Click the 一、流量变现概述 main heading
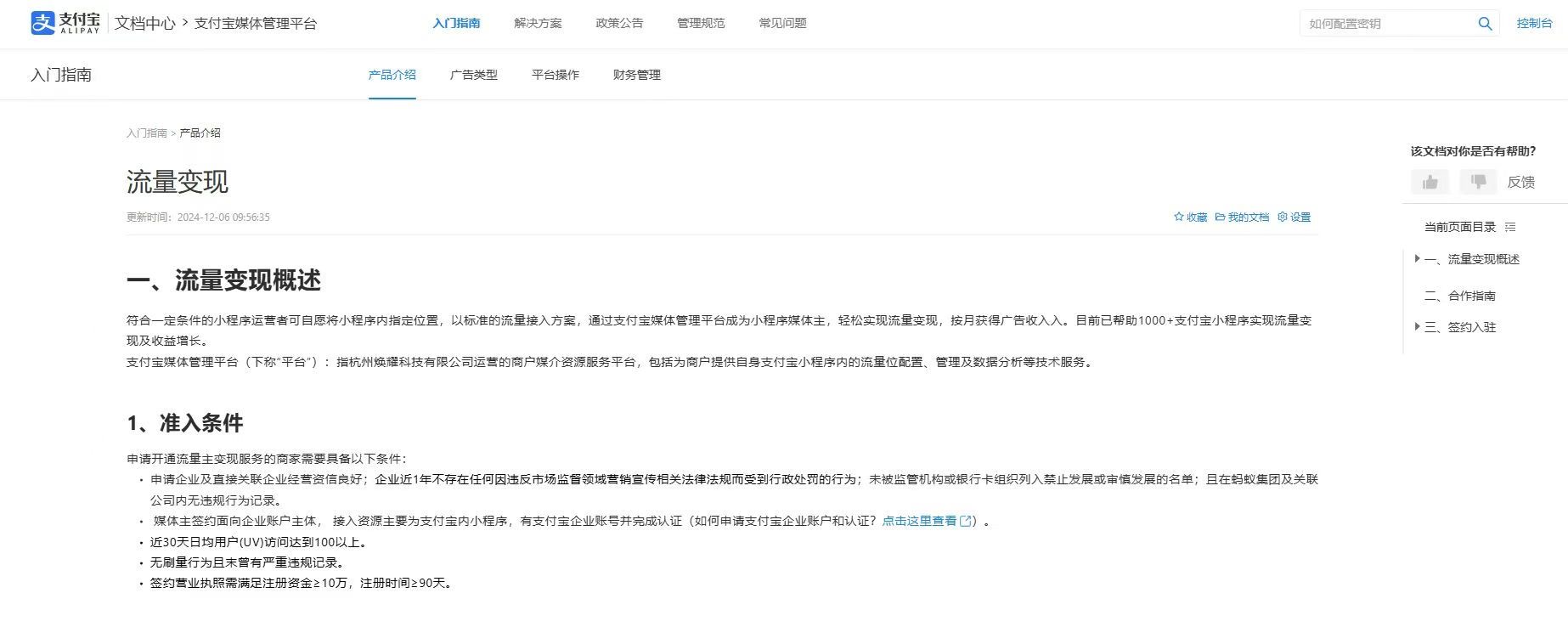The image size is (1568, 627). tap(224, 280)
